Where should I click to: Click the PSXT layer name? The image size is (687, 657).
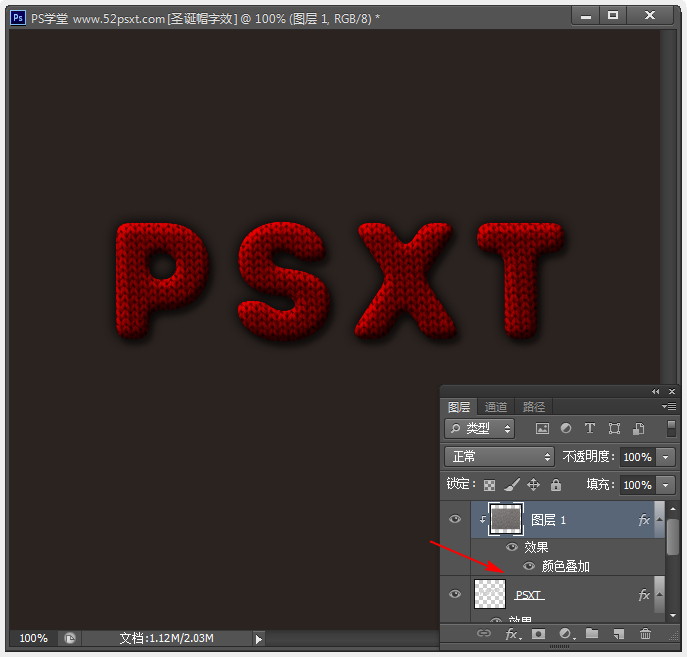(x=529, y=595)
